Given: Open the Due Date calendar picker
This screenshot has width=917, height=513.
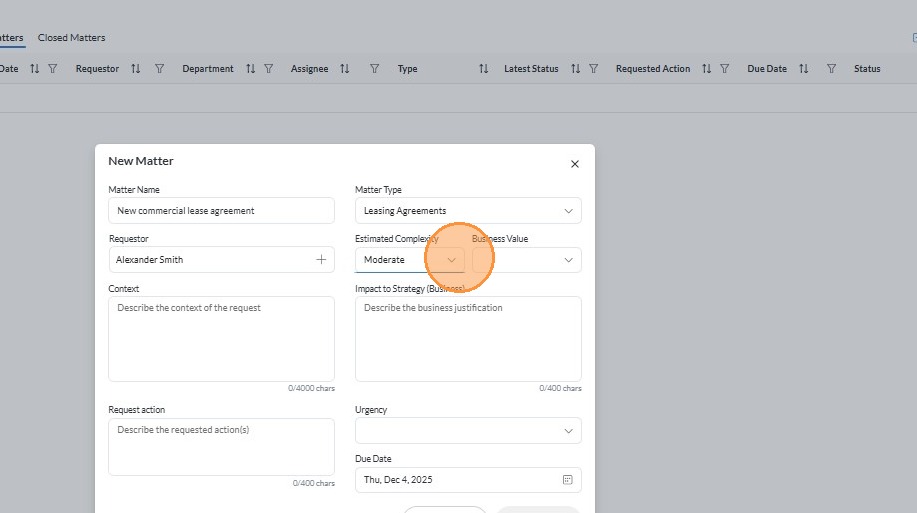Looking at the screenshot, I should (567, 480).
